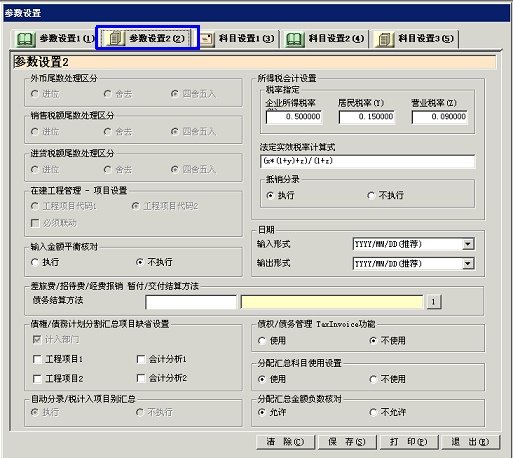
Task: Open the 输入形式 date format dropdown
Action: [x=468, y=244]
